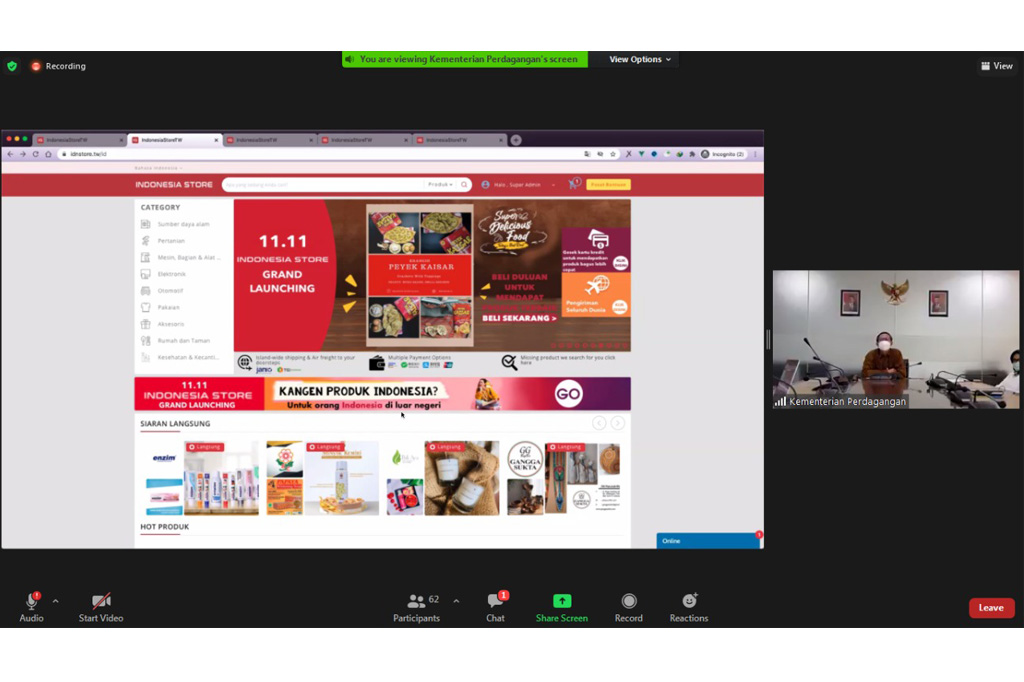Image resolution: width=1024 pixels, height=682 pixels.
Task: Turn on camera with Start Video
Action: click(101, 607)
